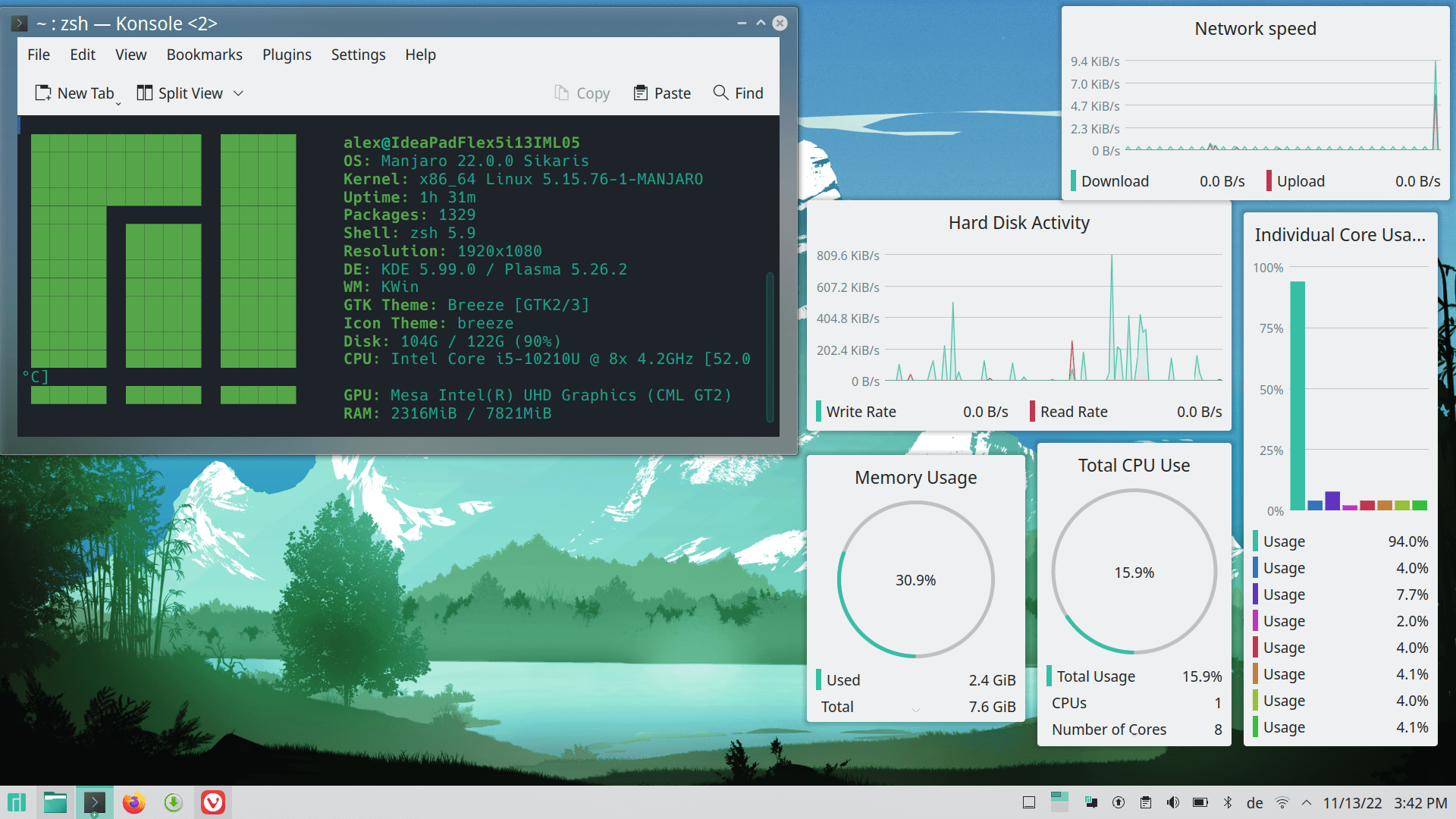The height and width of the screenshot is (819, 1456).
Task: Click the Memory Usage 30.9% pie chart
Action: pos(916,579)
